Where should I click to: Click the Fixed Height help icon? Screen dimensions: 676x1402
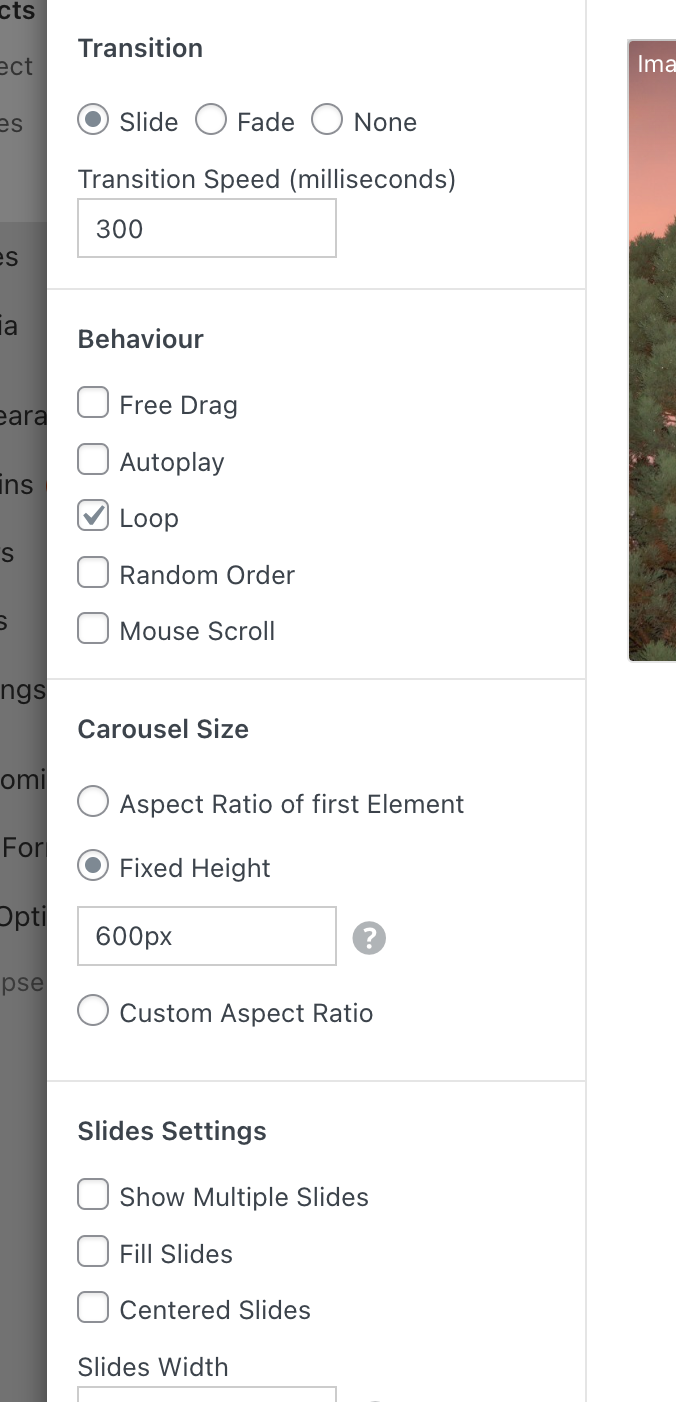point(369,938)
